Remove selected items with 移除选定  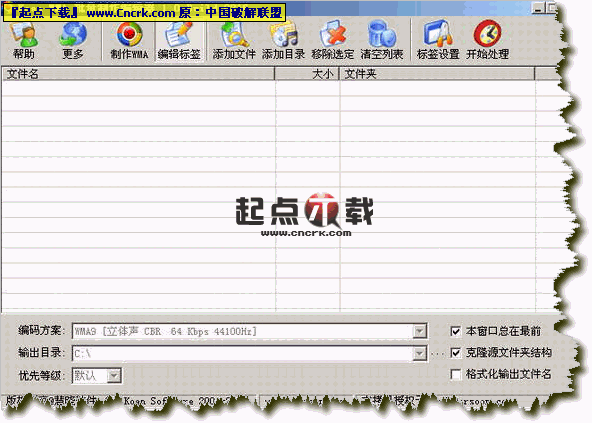[333, 41]
